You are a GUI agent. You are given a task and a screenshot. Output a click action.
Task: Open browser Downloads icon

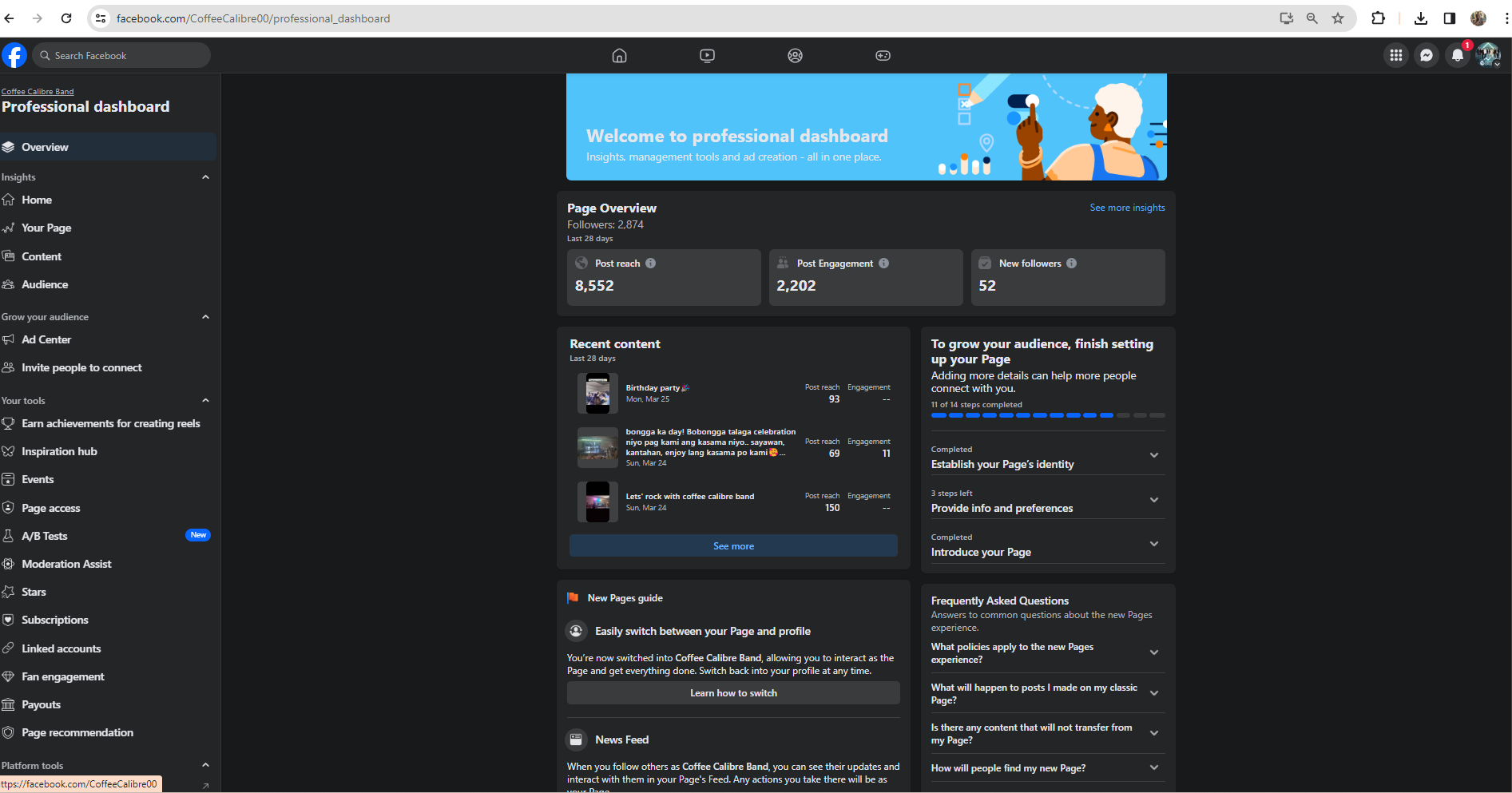1420,18
